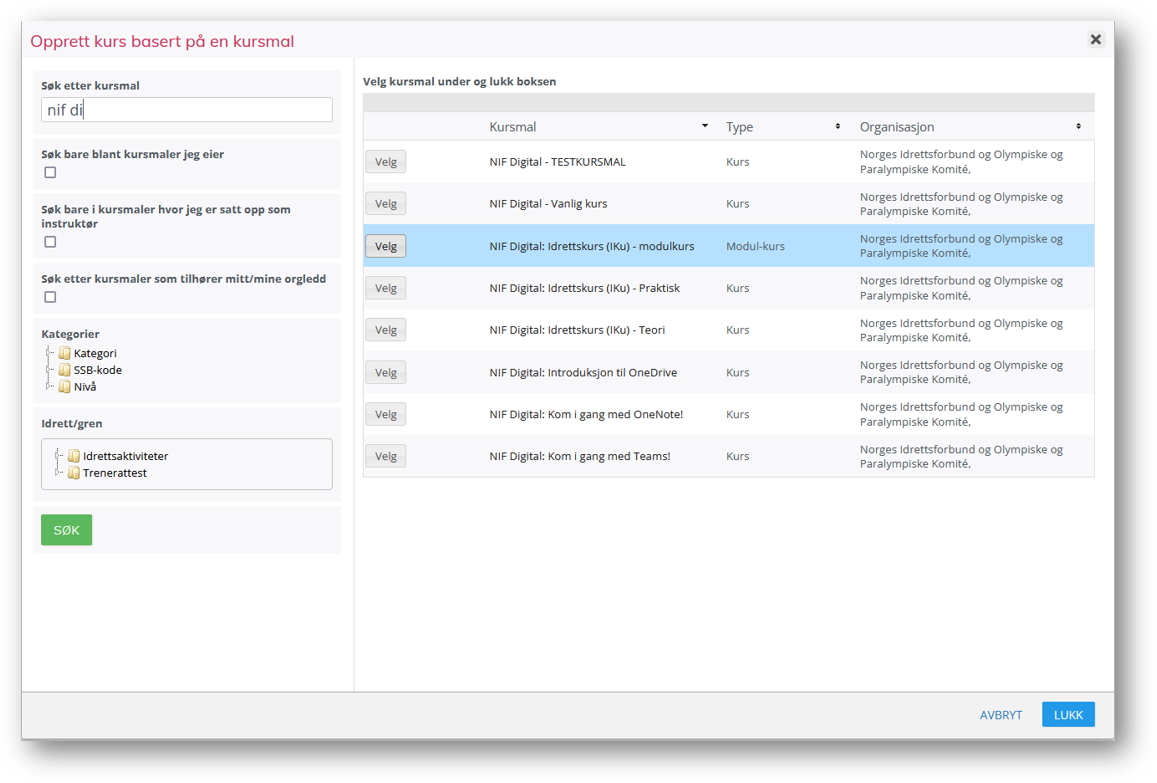Click the Organisasjon cell in the TESTKURSMAL row
Screen dimensions: 1157x783
tap(961, 162)
